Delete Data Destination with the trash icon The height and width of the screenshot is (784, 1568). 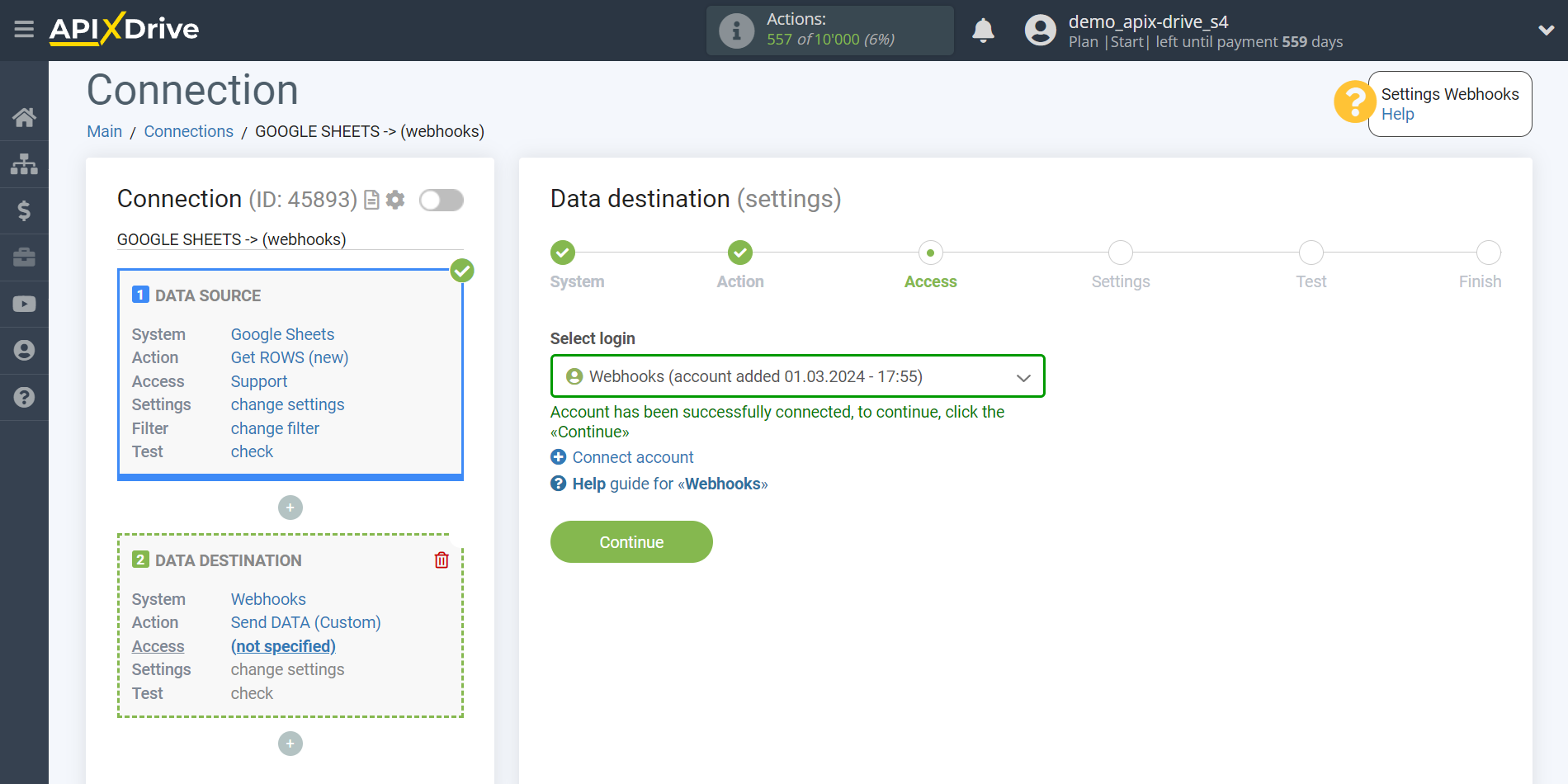click(x=442, y=560)
